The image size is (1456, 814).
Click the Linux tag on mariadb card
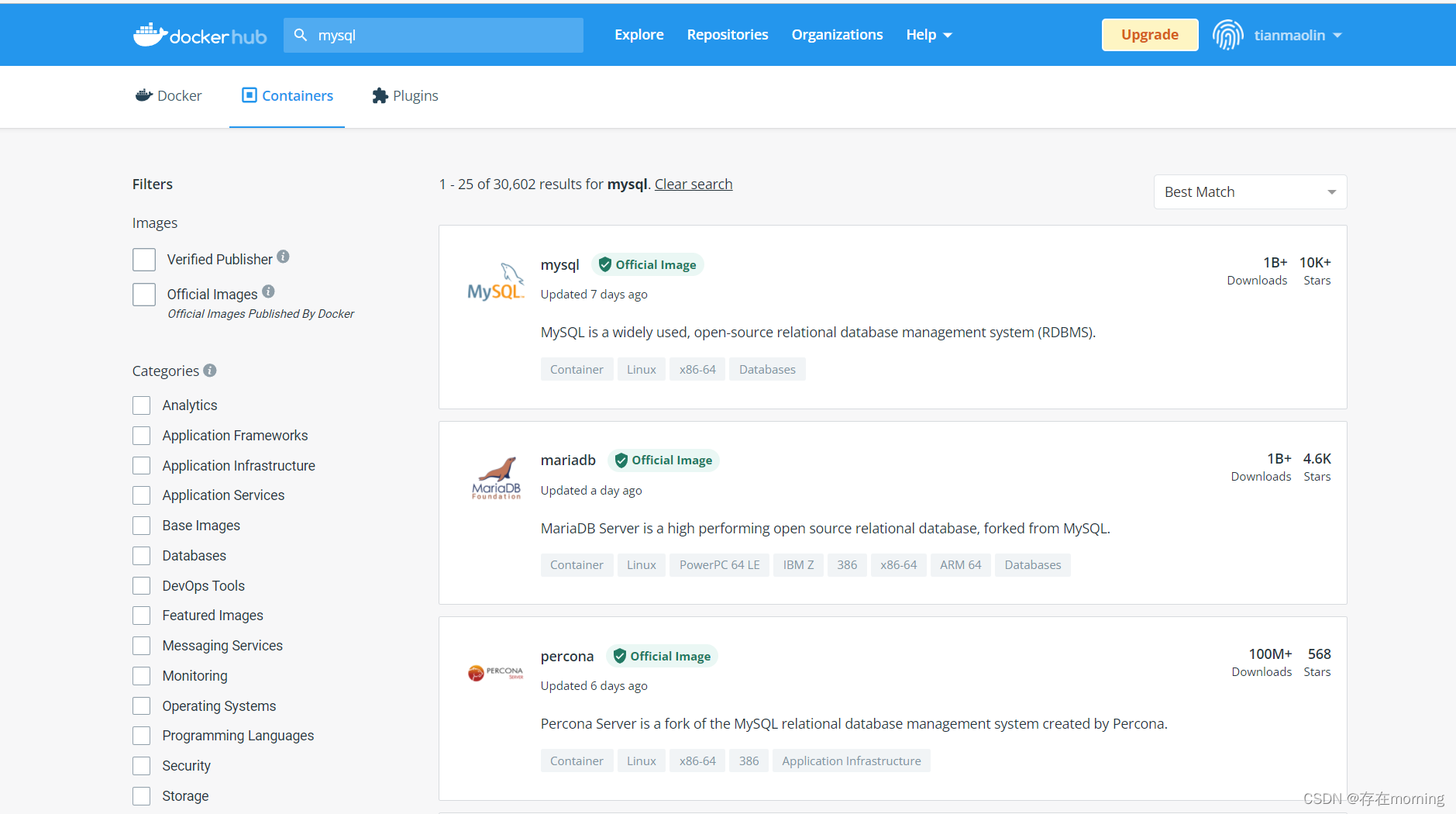[x=642, y=565]
